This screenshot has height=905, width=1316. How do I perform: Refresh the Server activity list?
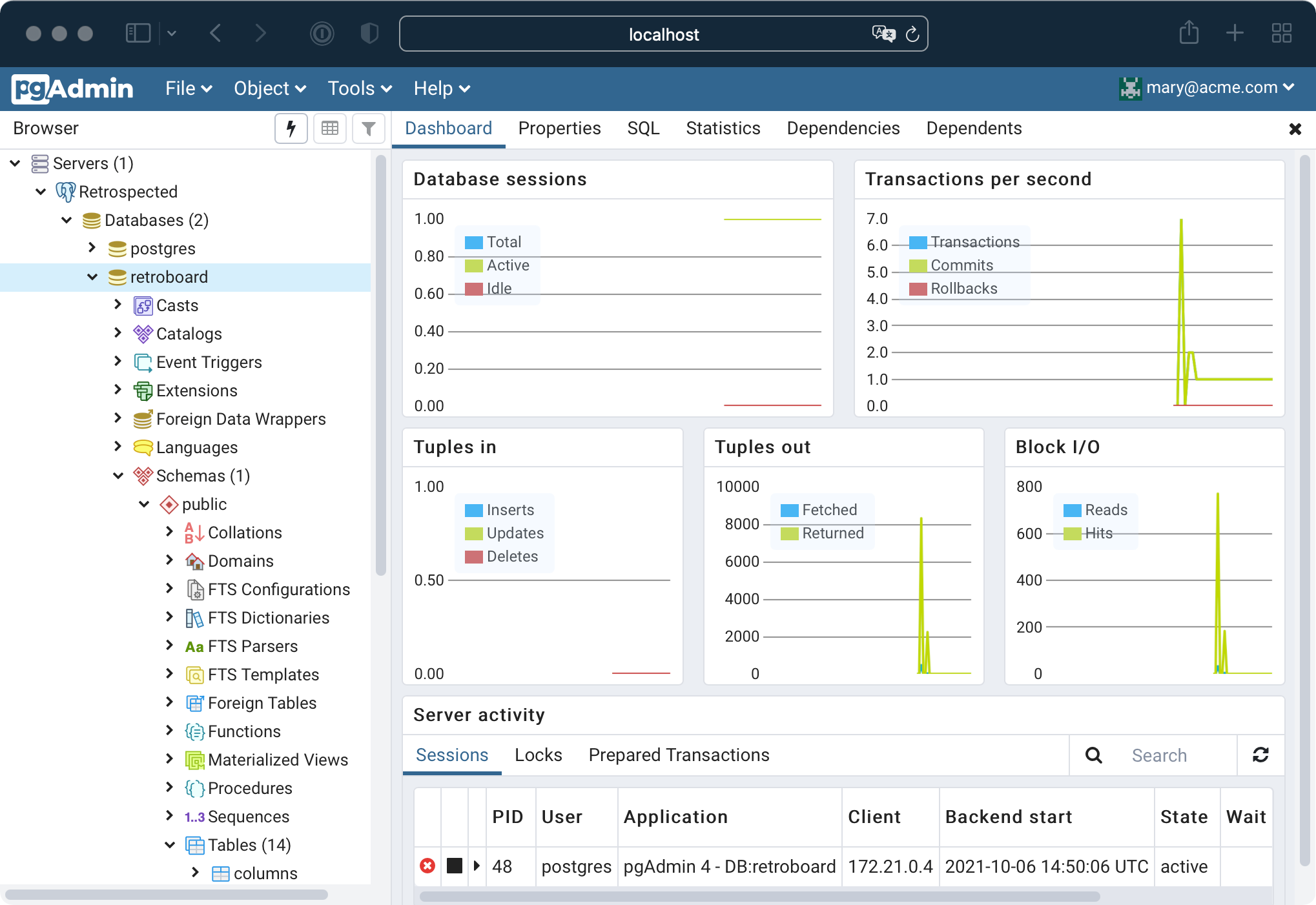[x=1260, y=755]
